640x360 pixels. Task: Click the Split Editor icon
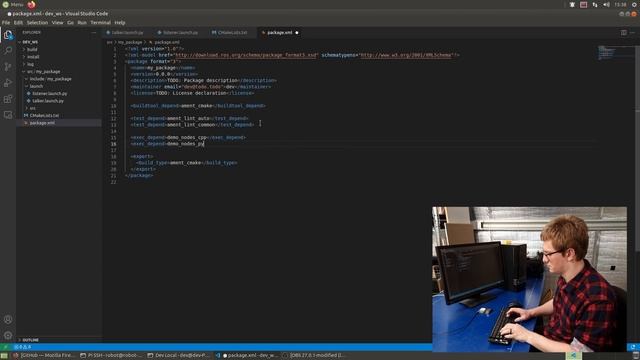click(x=624, y=33)
